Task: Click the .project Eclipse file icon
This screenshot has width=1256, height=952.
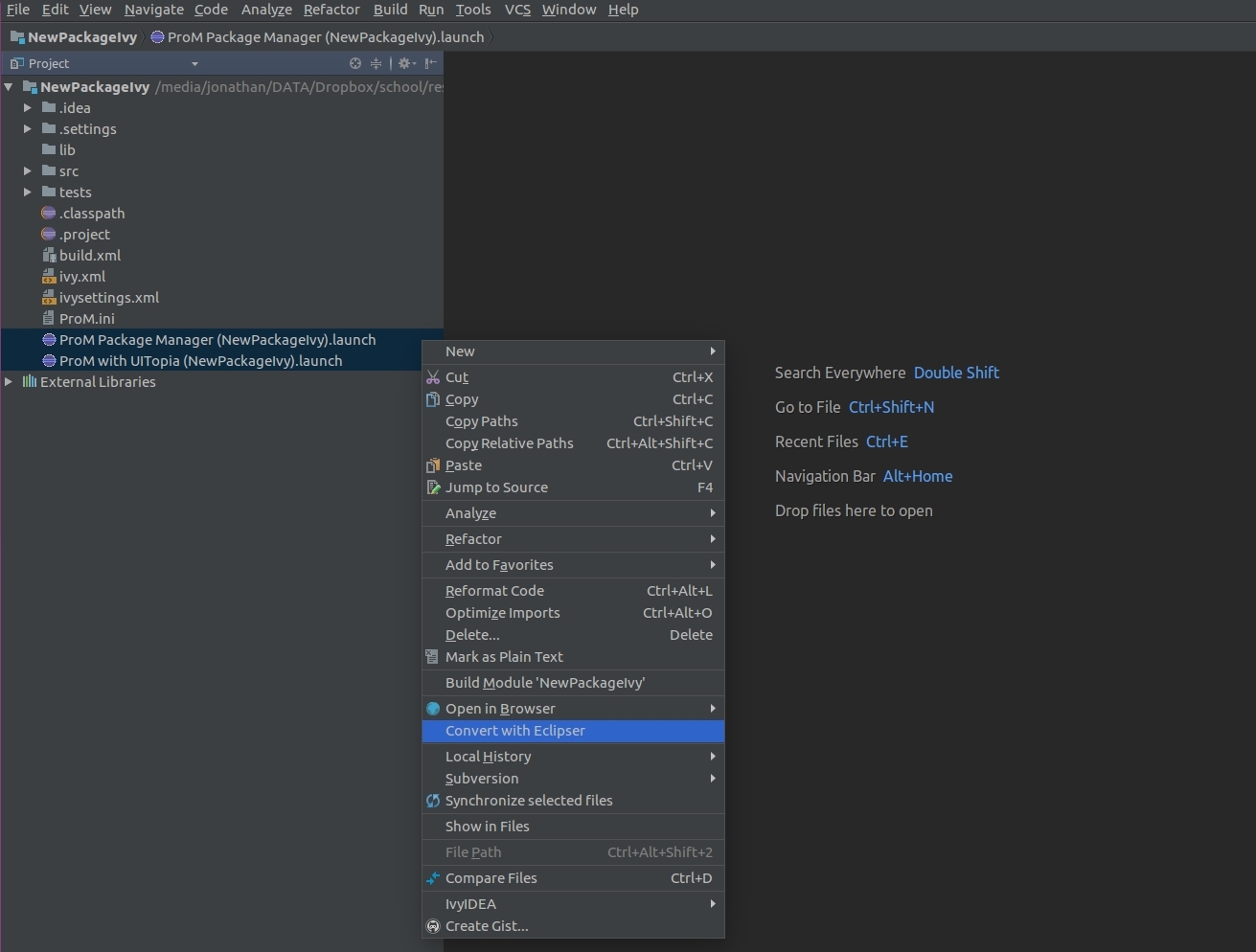Action: pos(49,234)
